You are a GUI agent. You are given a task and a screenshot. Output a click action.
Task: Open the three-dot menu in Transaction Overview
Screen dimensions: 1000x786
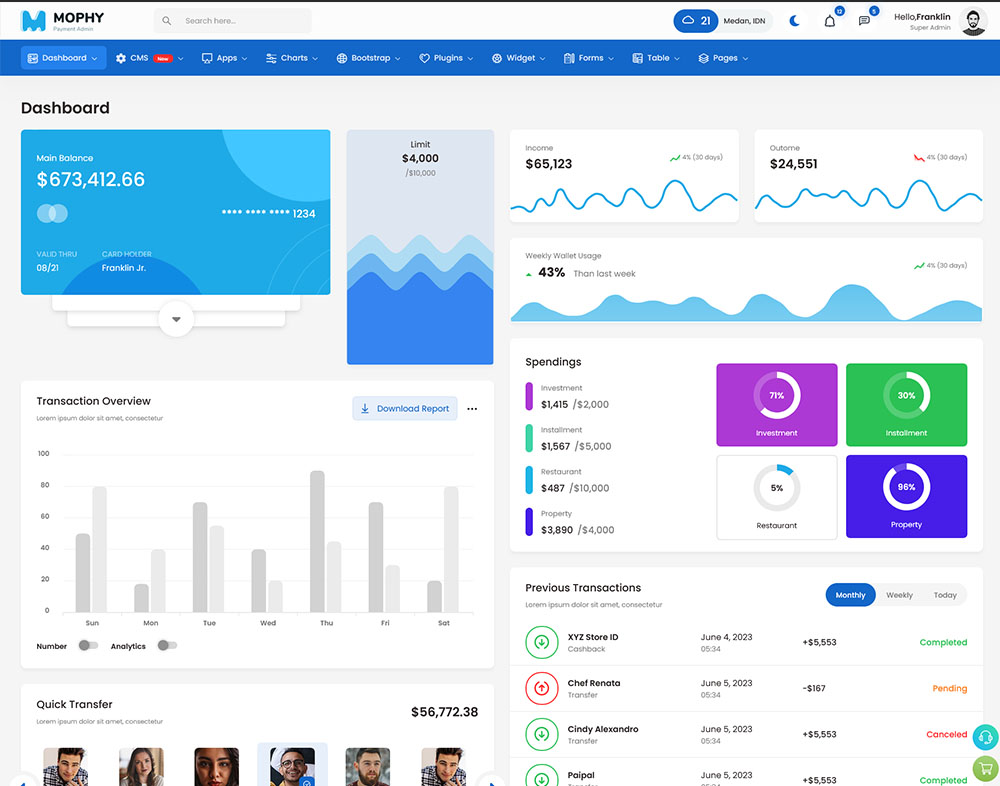click(x=472, y=409)
